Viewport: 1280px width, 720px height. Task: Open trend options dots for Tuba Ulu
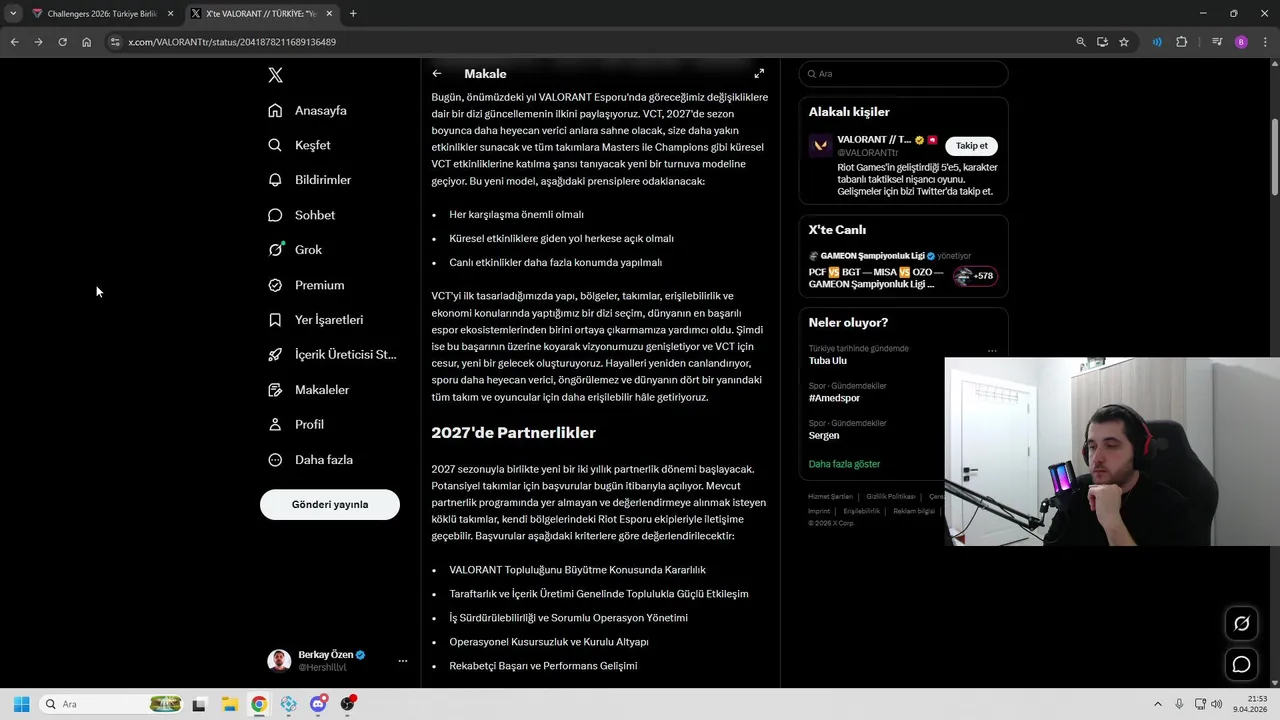[992, 351]
